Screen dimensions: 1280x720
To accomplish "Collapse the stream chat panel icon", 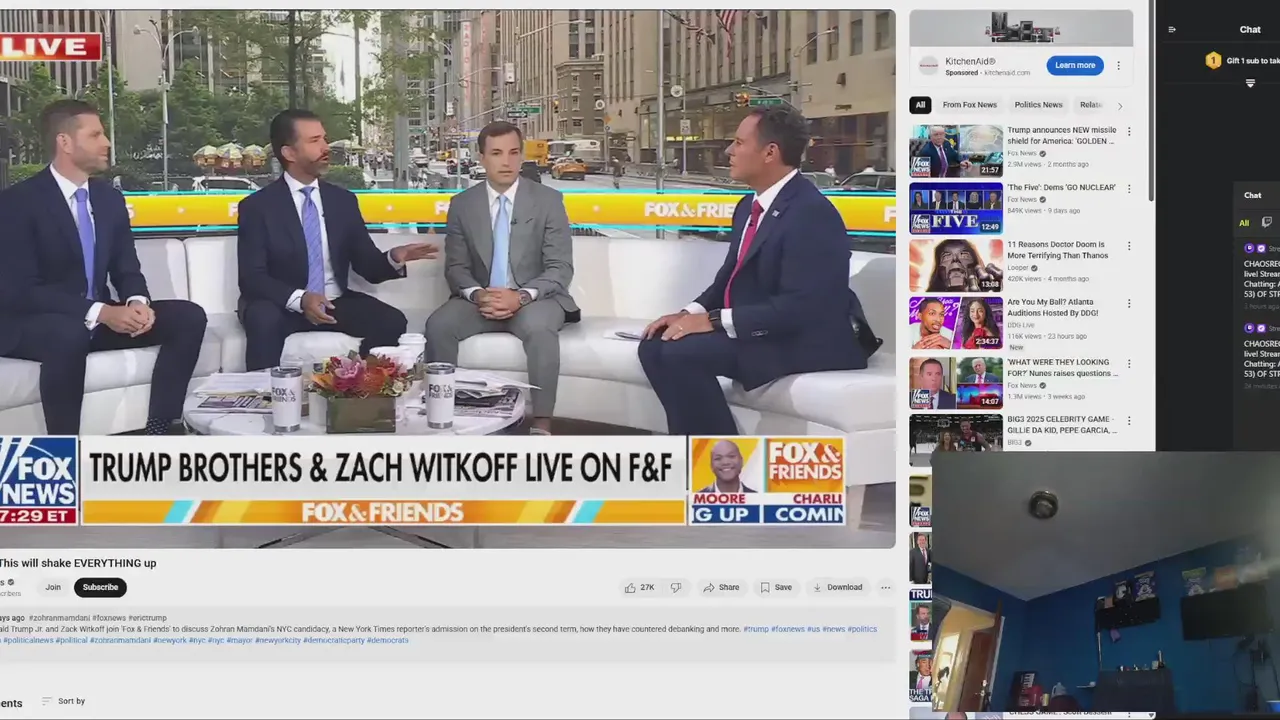I will (1172, 30).
